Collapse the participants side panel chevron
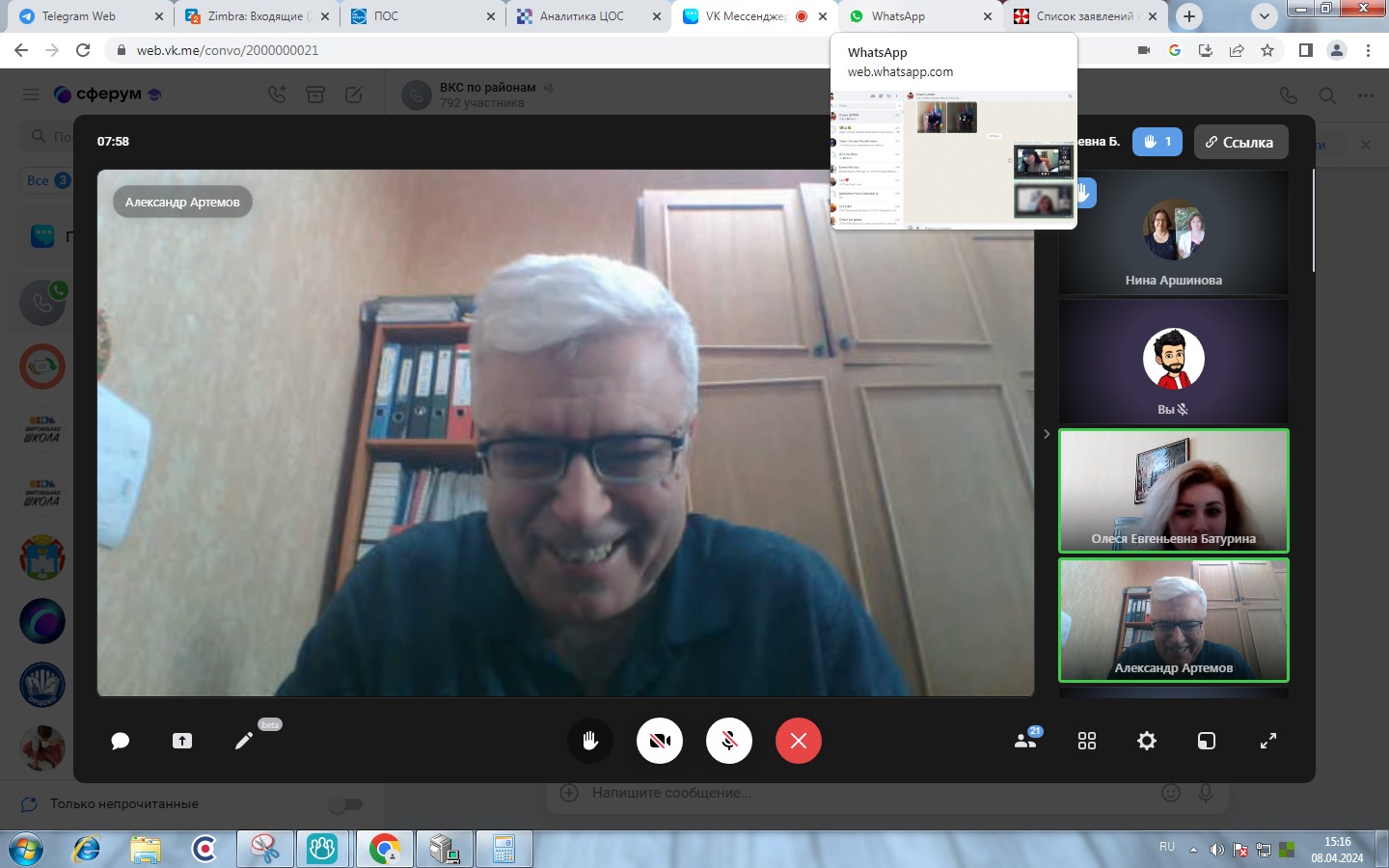 coord(1047,434)
